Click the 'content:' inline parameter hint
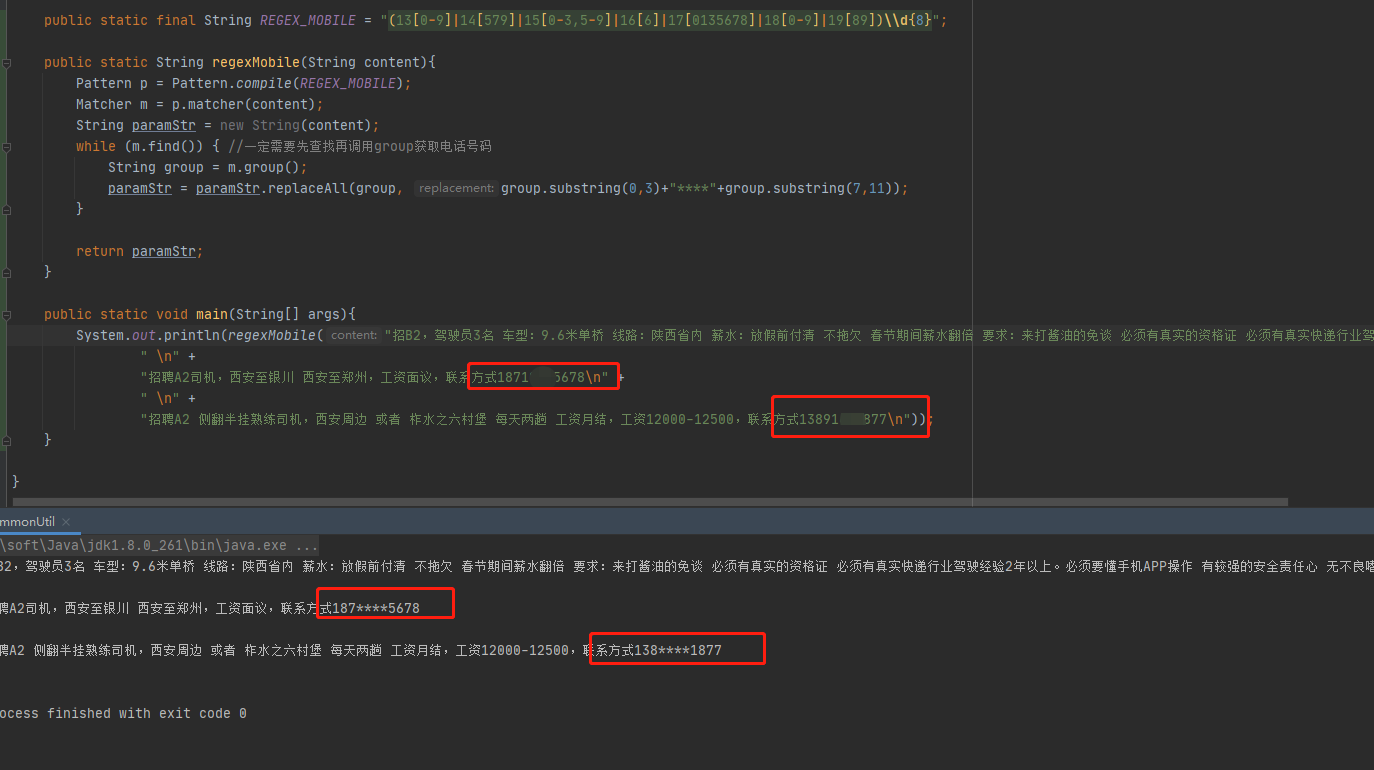 tap(353, 335)
